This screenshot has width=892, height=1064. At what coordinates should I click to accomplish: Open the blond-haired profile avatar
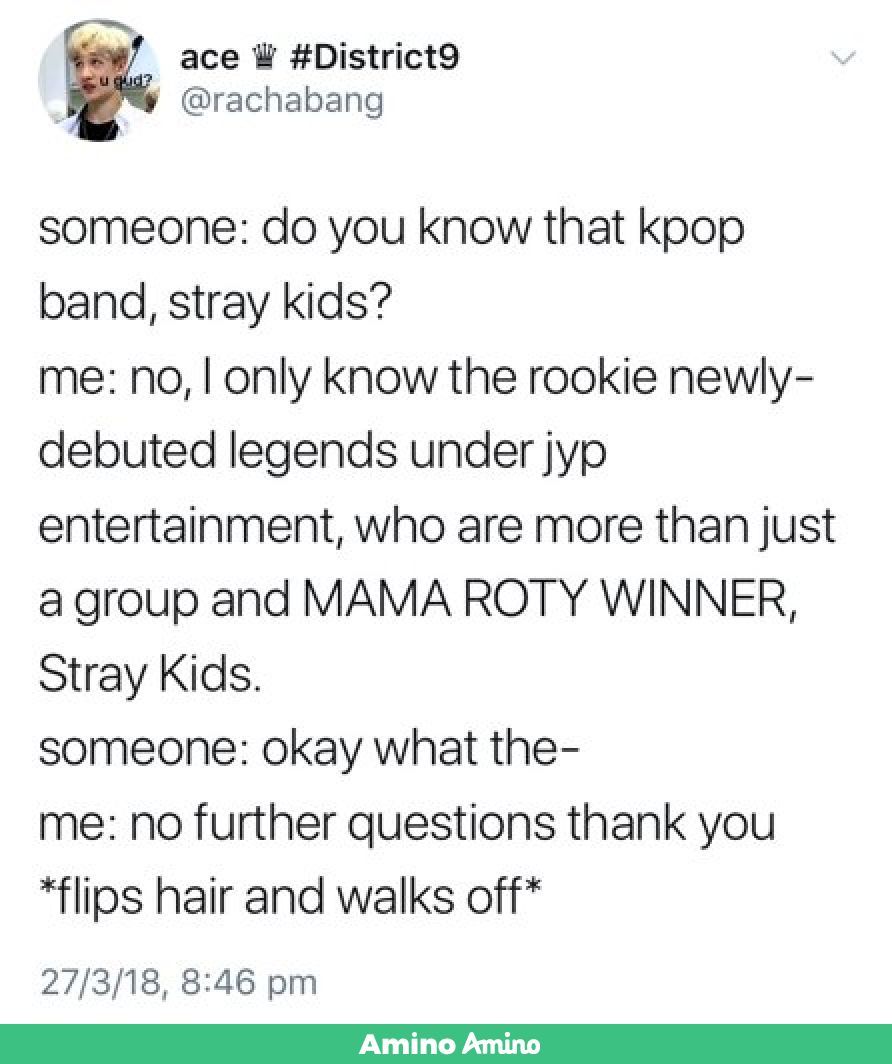coord(99,80)
